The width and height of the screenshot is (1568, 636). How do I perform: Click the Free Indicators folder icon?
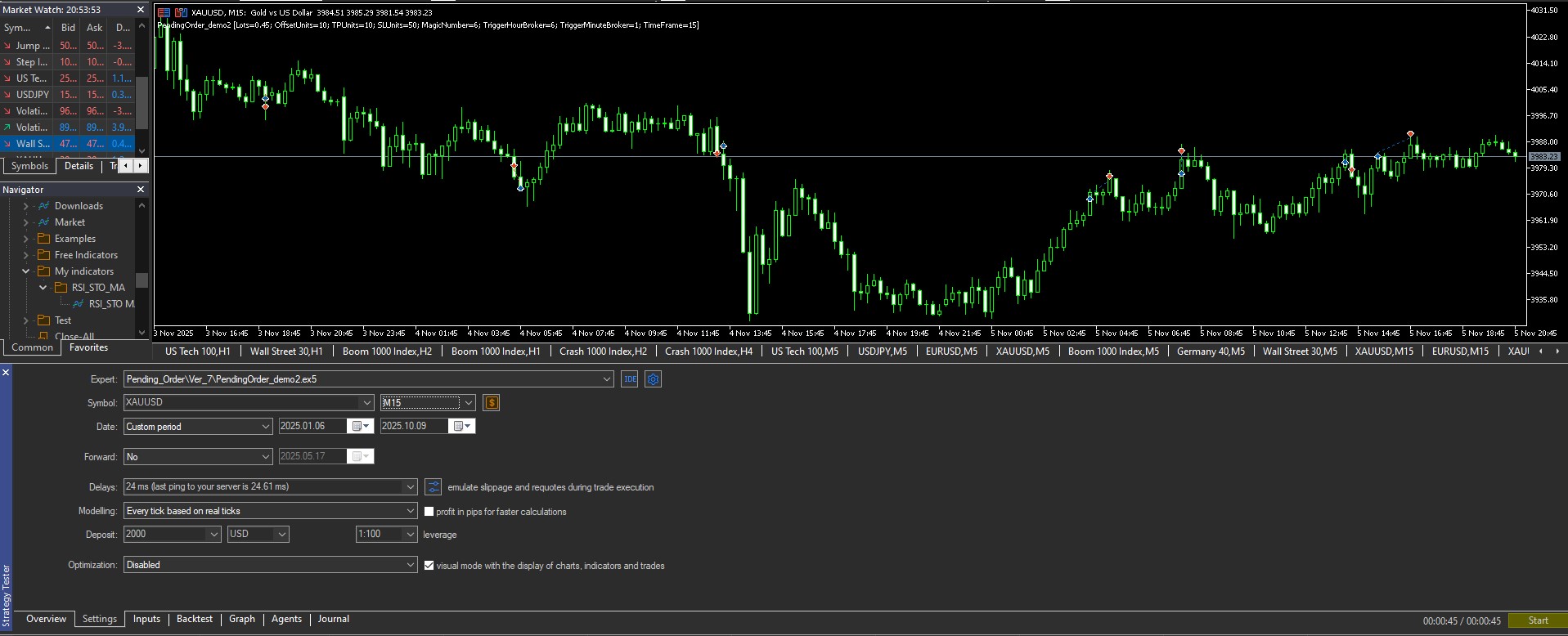pos(44,255)
